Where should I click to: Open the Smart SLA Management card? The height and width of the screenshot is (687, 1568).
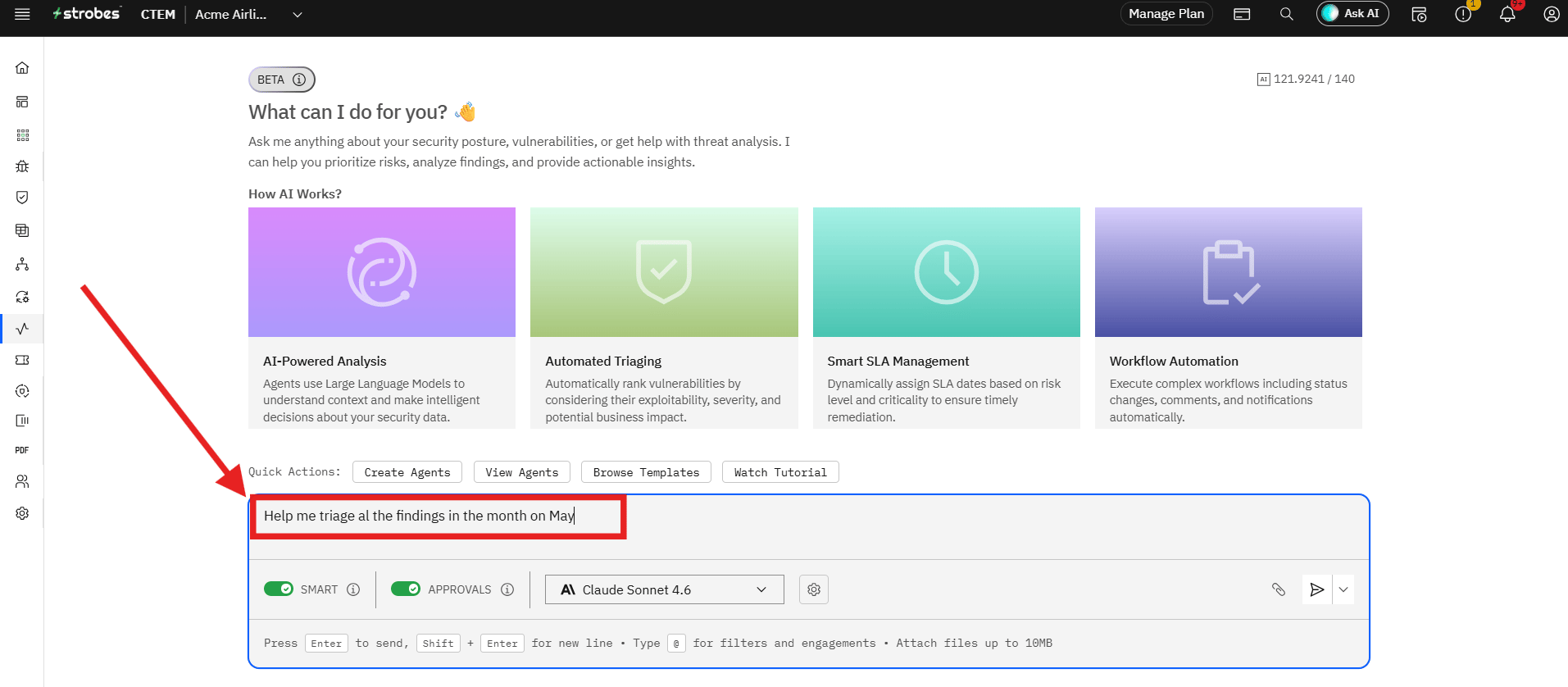click(947, 318)
